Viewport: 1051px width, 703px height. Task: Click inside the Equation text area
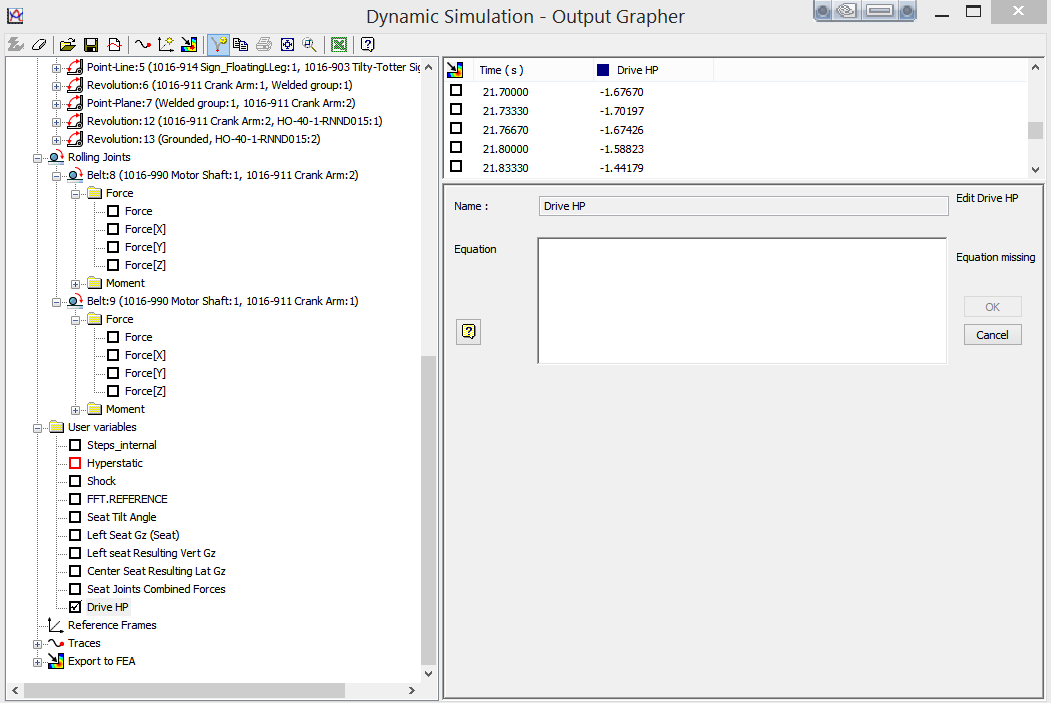point(742,301)
